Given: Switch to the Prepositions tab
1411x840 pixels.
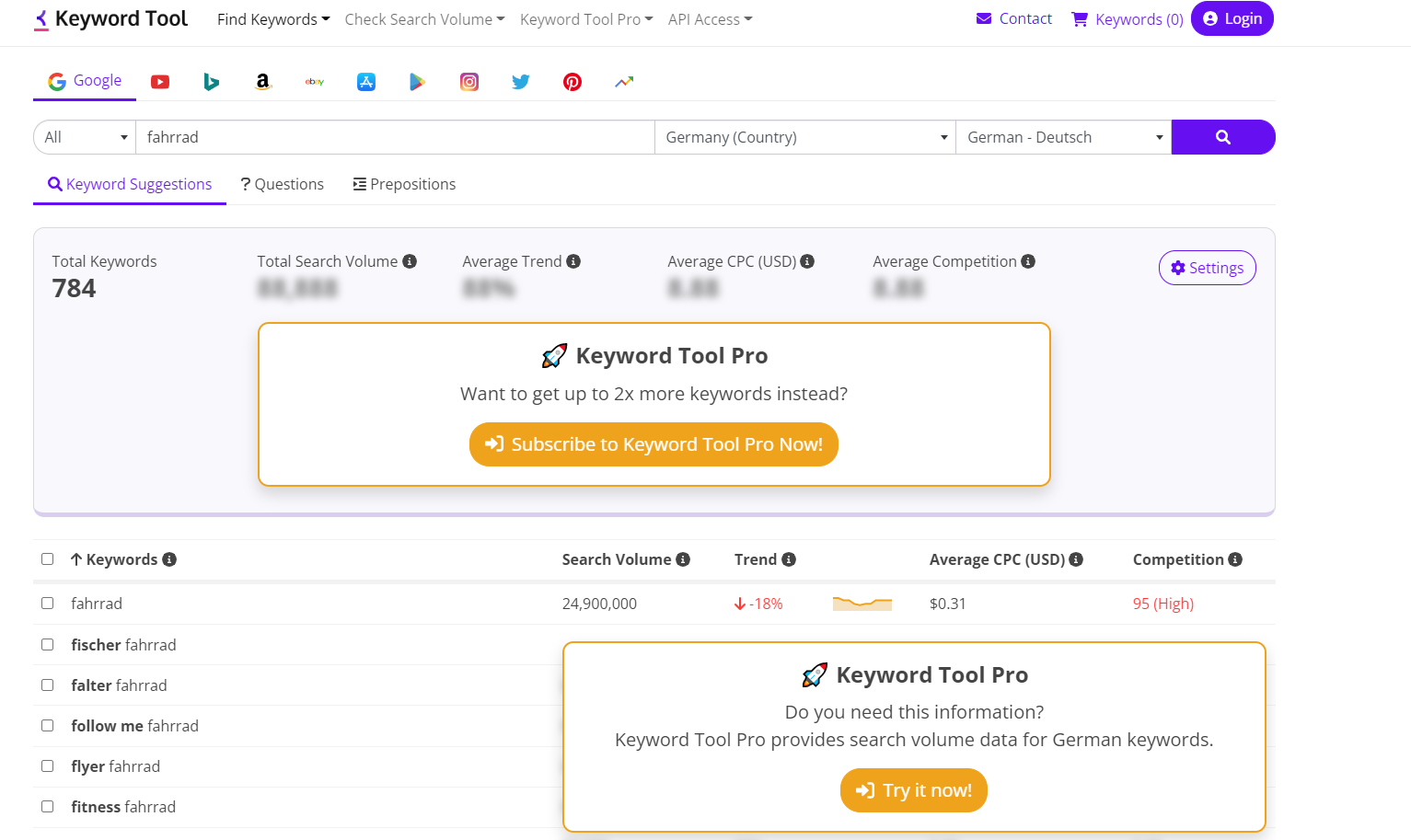Looking at the screenshot, I should [x=404, y=184].
